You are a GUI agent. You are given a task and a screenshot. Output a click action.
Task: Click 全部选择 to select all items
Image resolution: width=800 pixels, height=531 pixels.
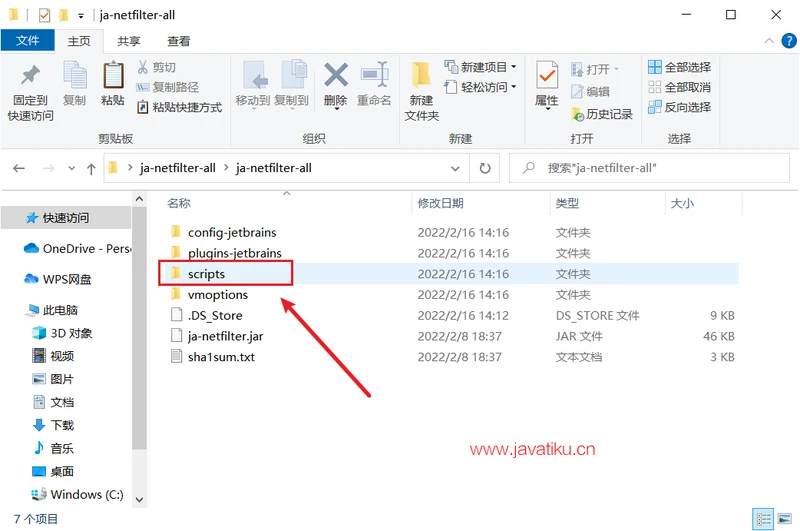(x=679, y=67)
